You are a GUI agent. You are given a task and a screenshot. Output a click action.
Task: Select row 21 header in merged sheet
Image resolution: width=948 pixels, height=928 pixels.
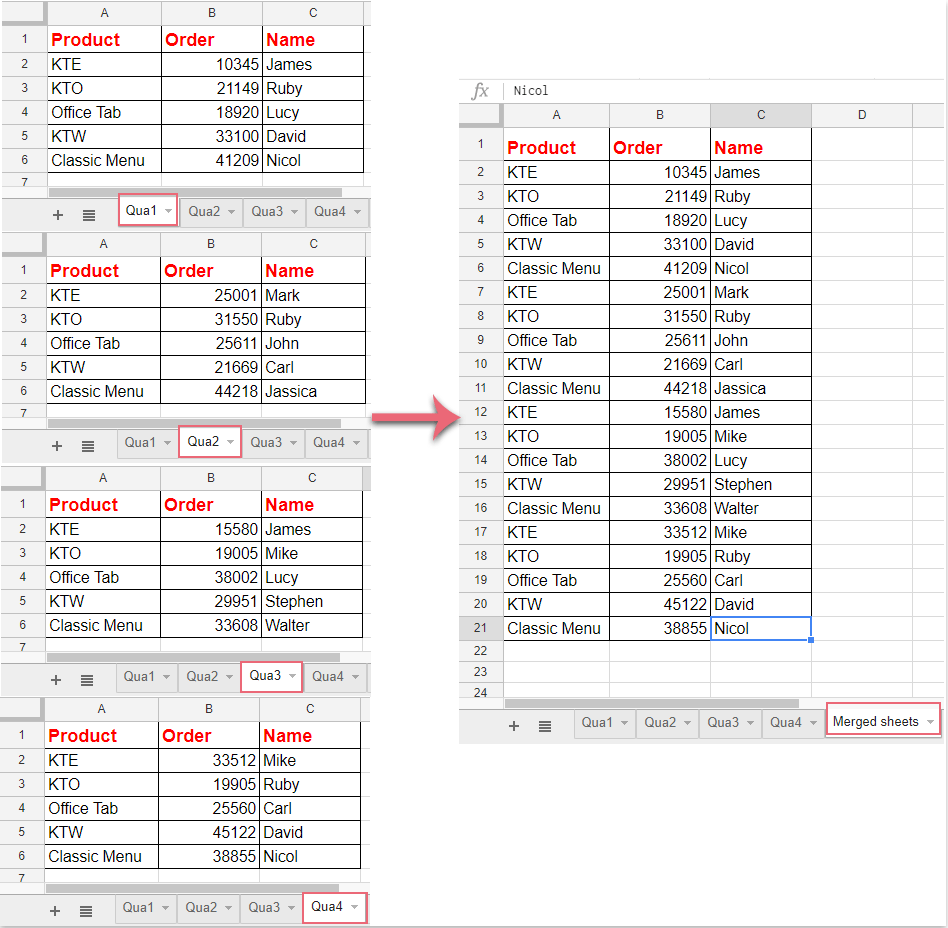[x=481, y=628]
